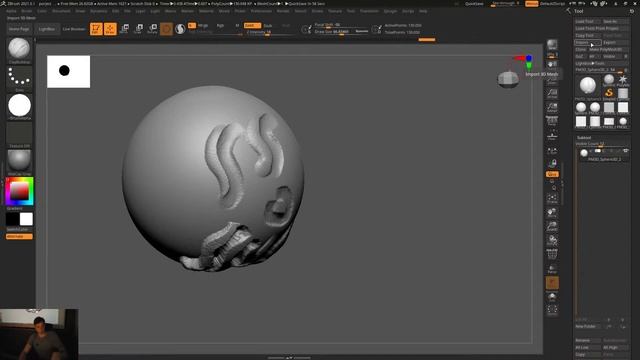Open the Alpha menu
640x360 pixels.
pyautogui.click(x=11, y=11)
